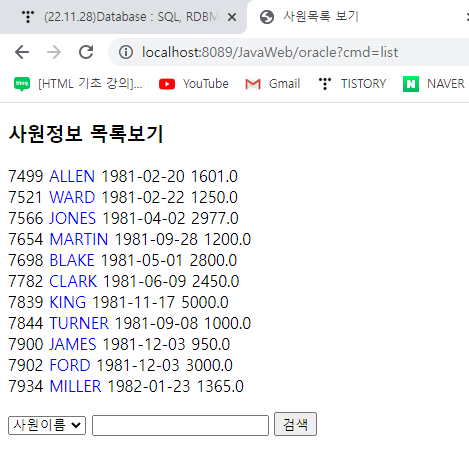Viewport: 469px width, 473px height.
Task: Close the Database SQL RDBMS tab
Action: tap(232, 17)
